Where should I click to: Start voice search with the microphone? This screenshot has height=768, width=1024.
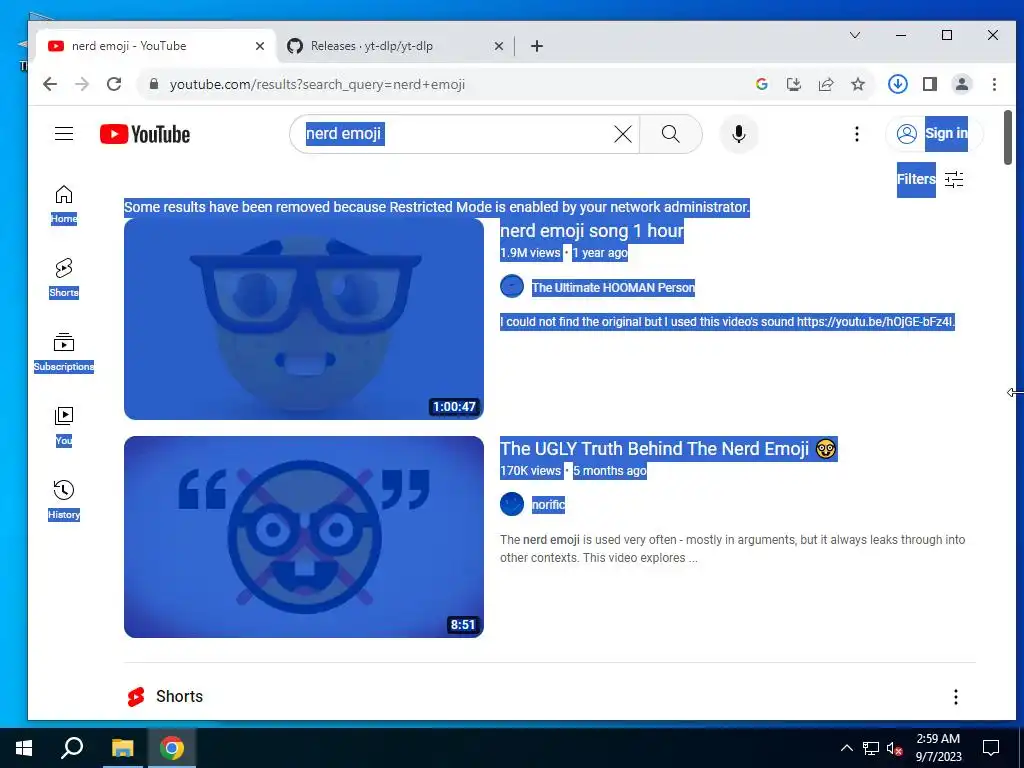point(739,134)
